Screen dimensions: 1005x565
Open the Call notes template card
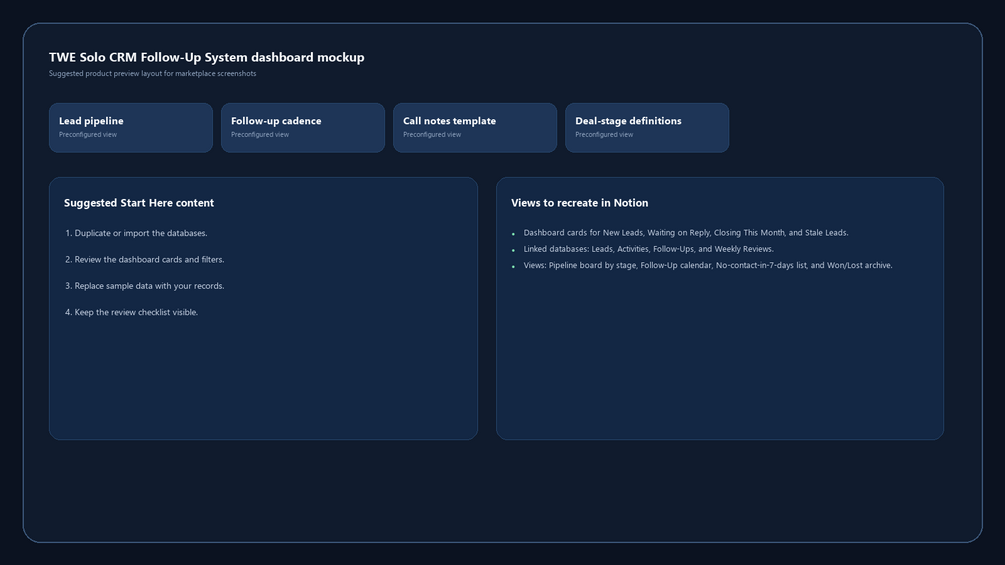point(475,127)
